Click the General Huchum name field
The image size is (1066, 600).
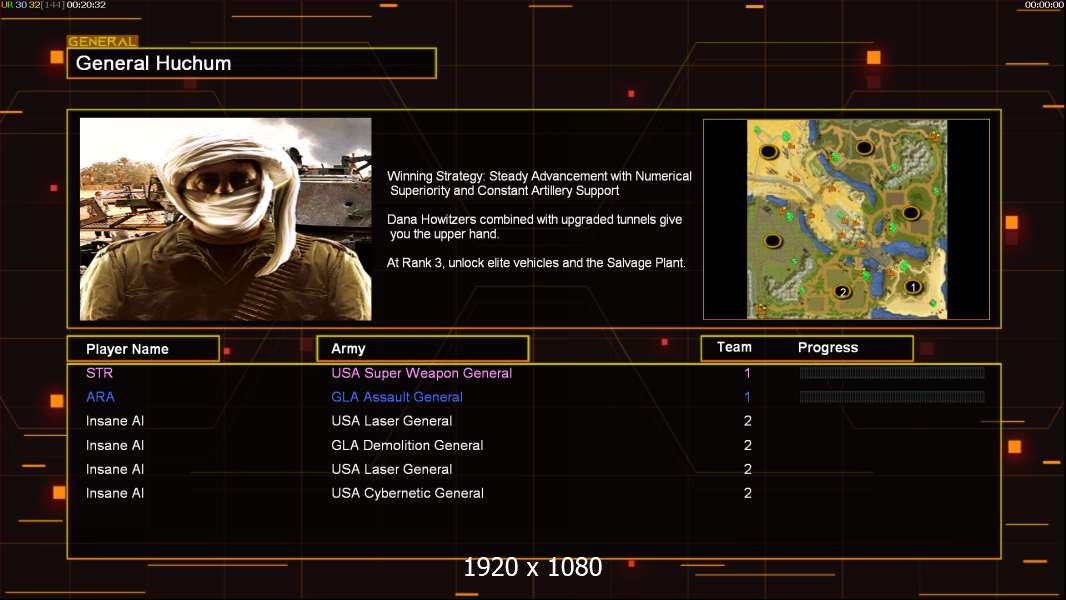tap(251, 63)
